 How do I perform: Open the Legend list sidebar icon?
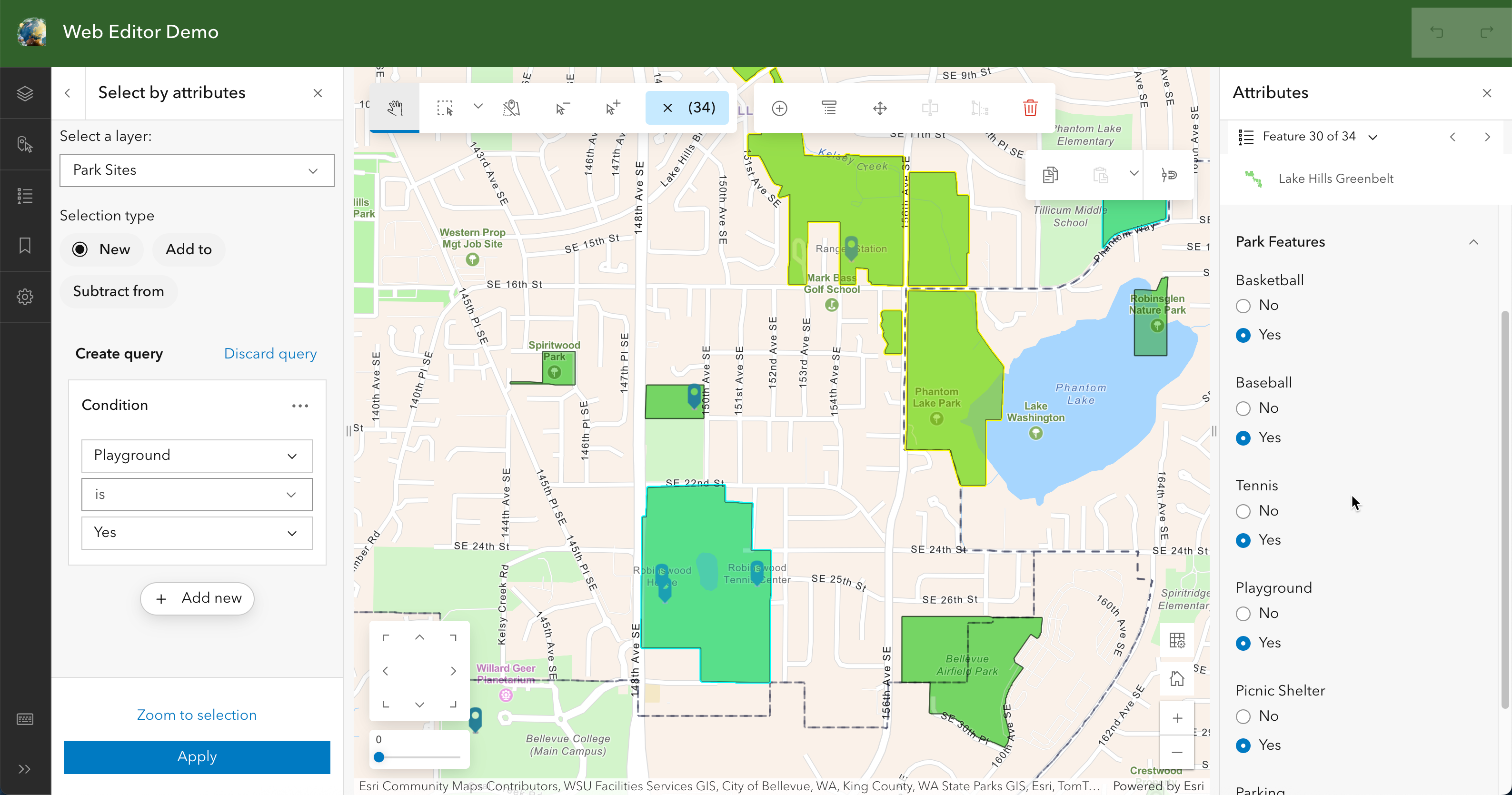point(25,195)
